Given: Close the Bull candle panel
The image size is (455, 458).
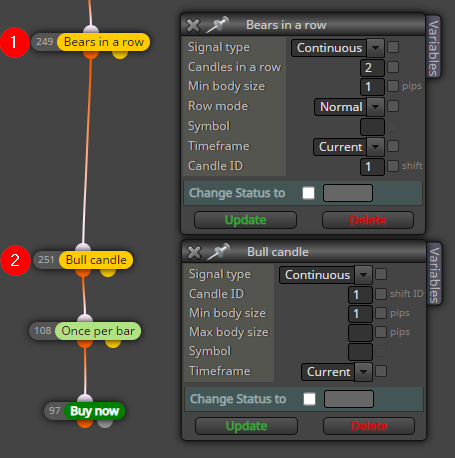Looking at the screenshot, I should (194, 252).
